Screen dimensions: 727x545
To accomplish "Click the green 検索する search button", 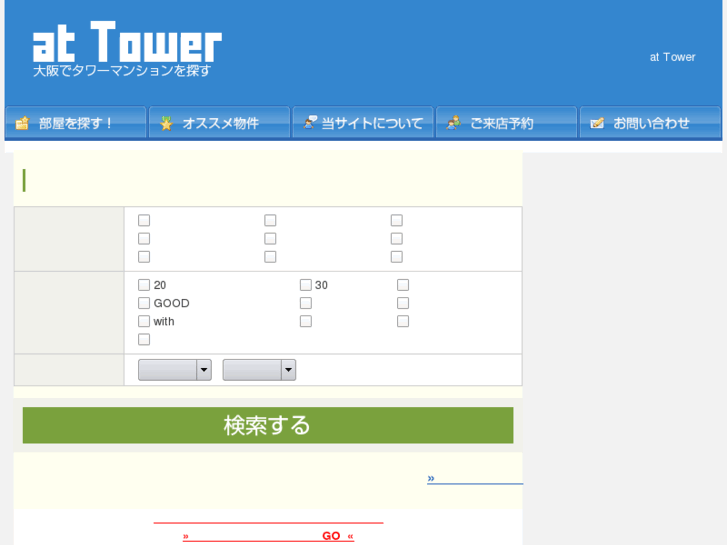I will 268,425.
